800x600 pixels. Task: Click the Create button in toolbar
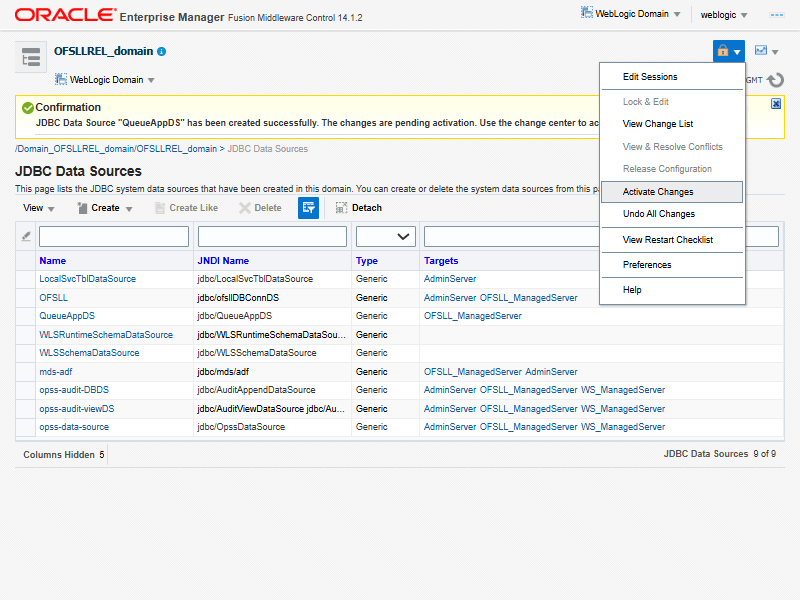click(x=105, y=208)
